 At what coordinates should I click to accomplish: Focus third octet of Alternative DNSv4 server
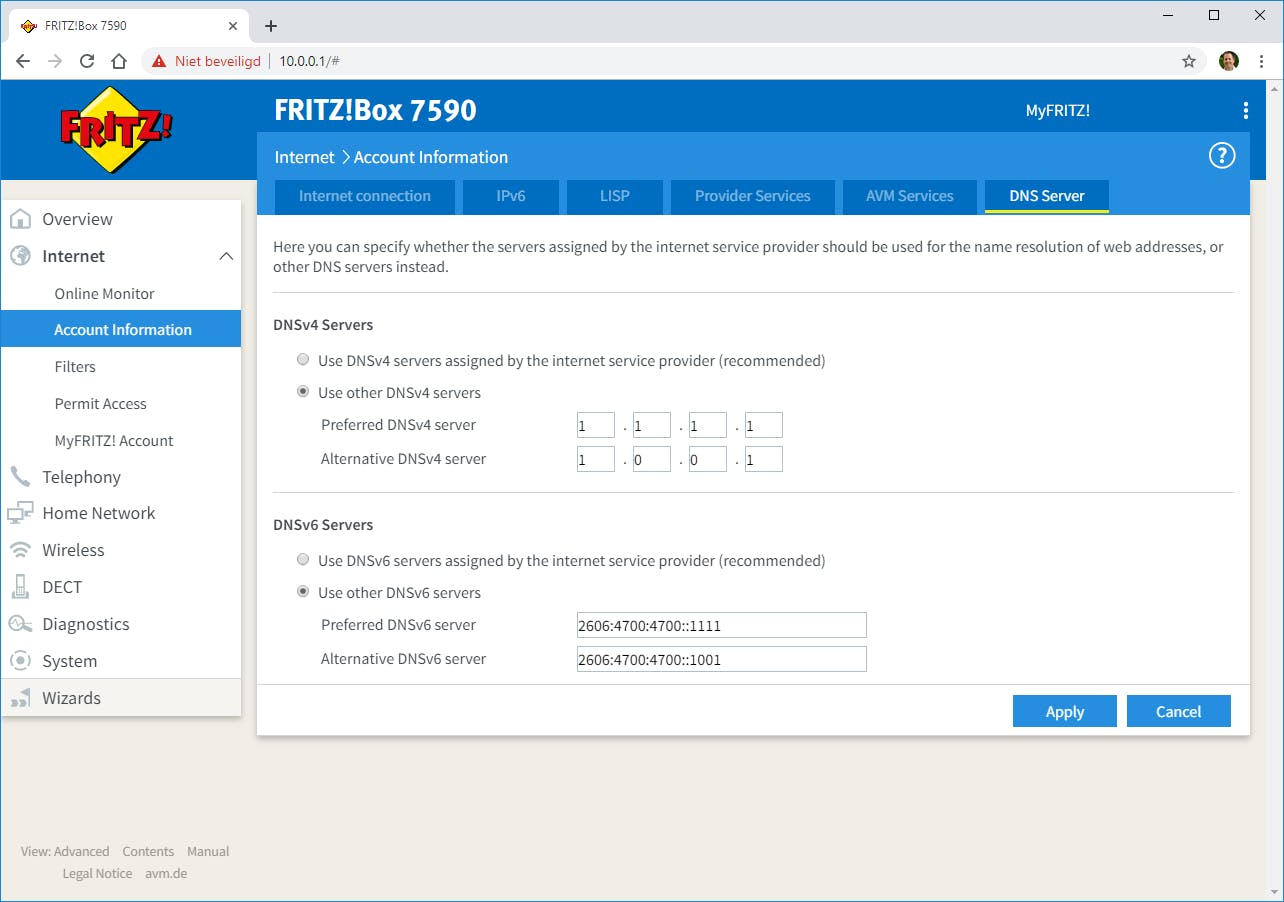(708, 459)
